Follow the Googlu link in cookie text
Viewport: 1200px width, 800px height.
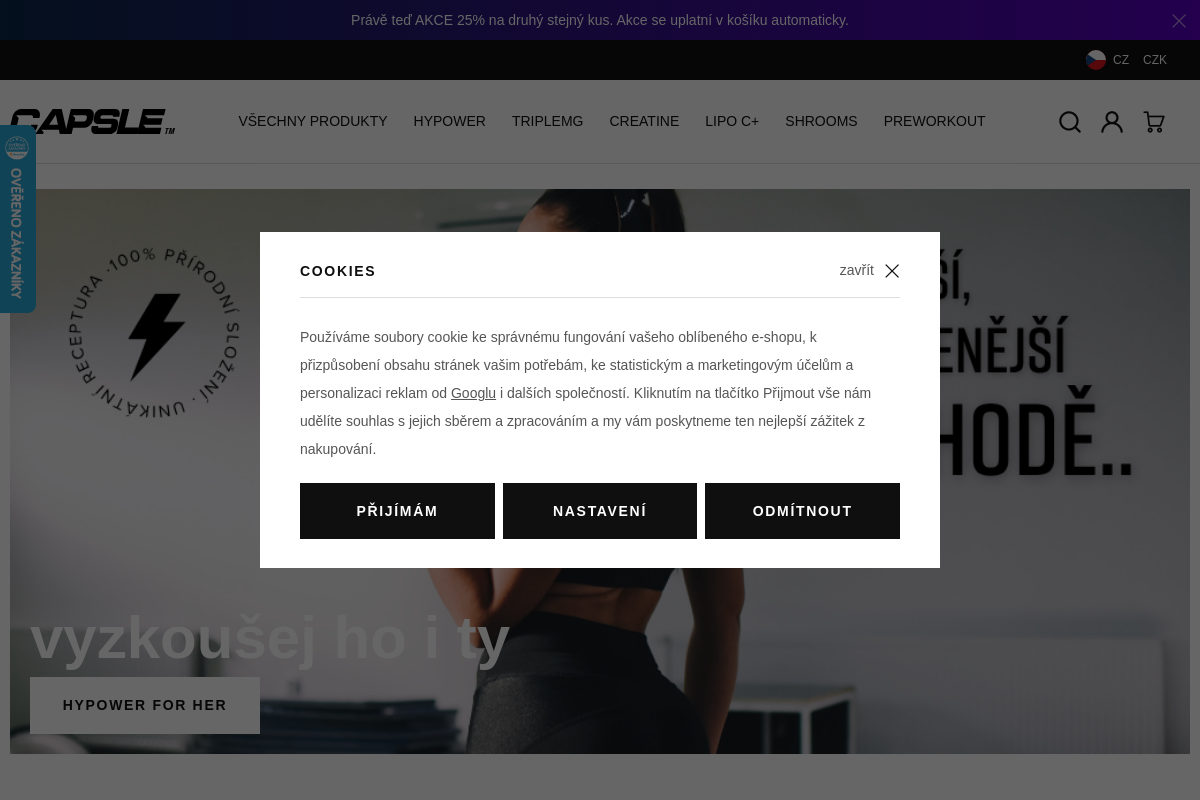click(473, 393)
